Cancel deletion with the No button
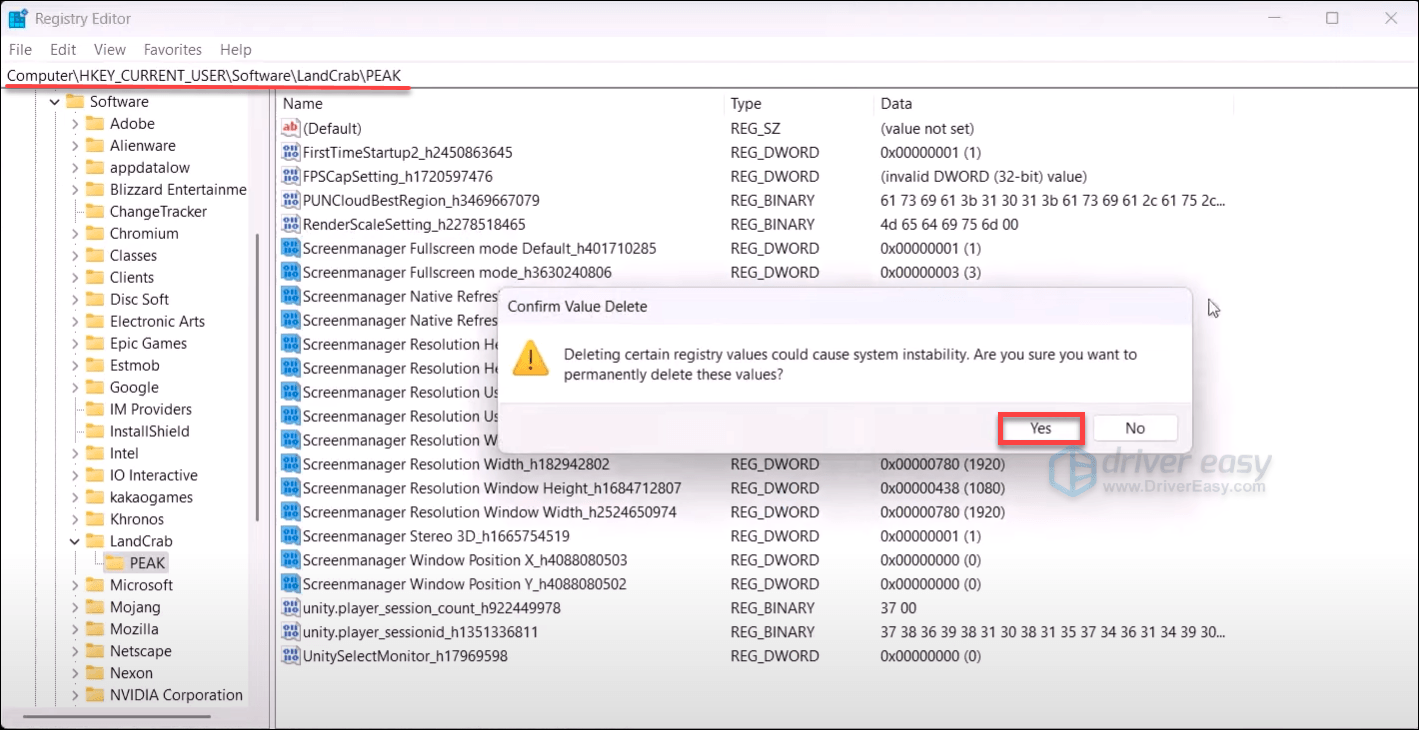 tap(1135, 428)
